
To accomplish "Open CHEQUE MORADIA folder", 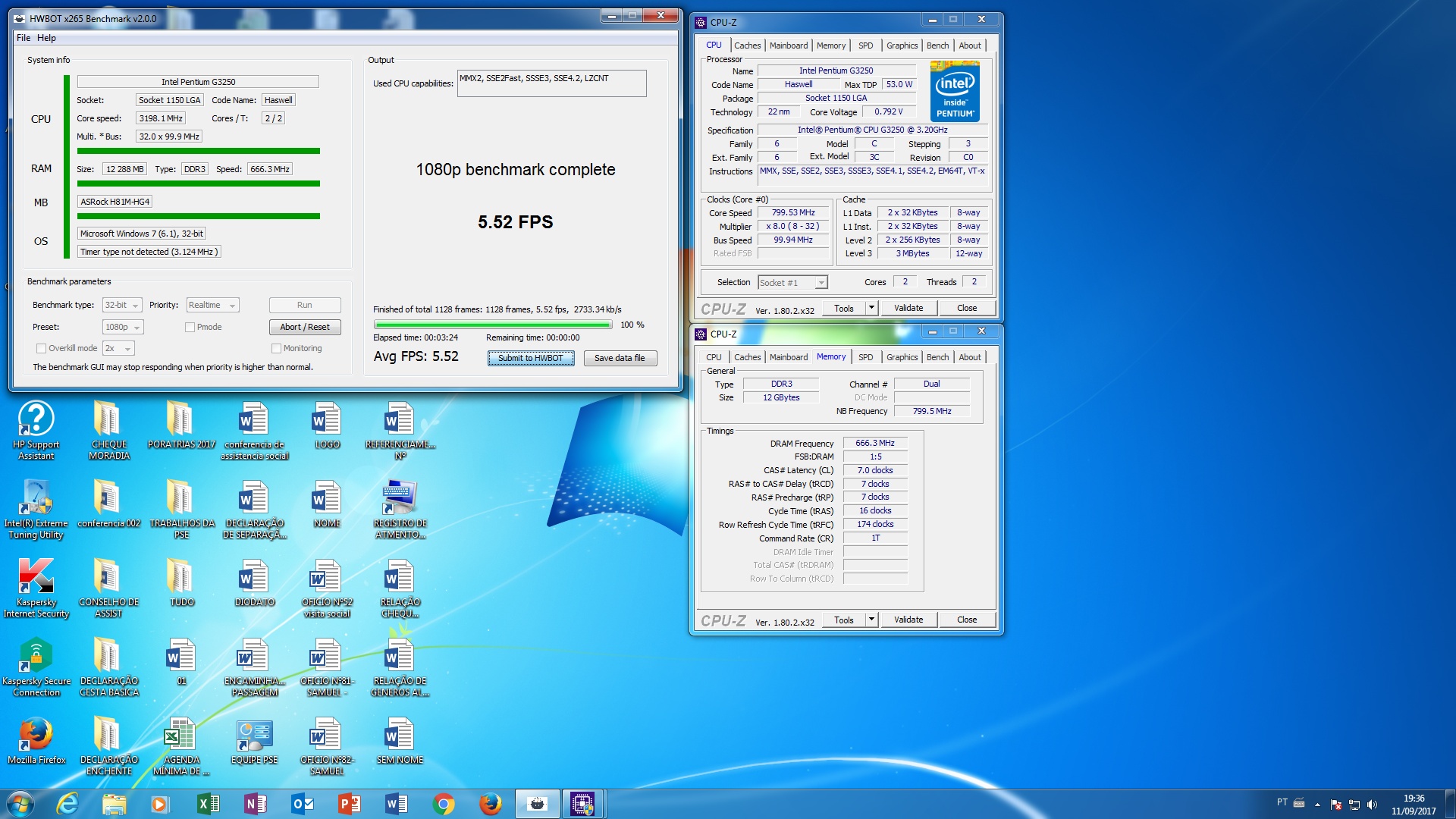I will coord(108,431).
